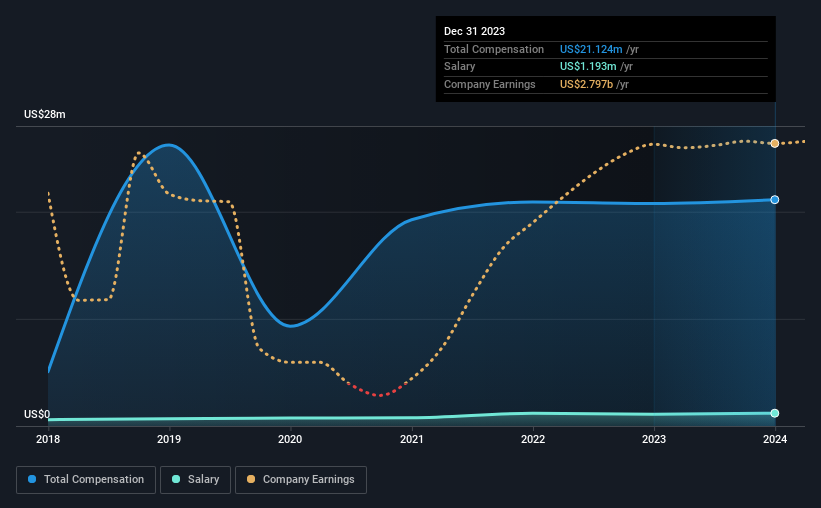Click the orange dot in Company Earnings legend
The height and width of the screenshot is (508, 821).
(251, 479)
